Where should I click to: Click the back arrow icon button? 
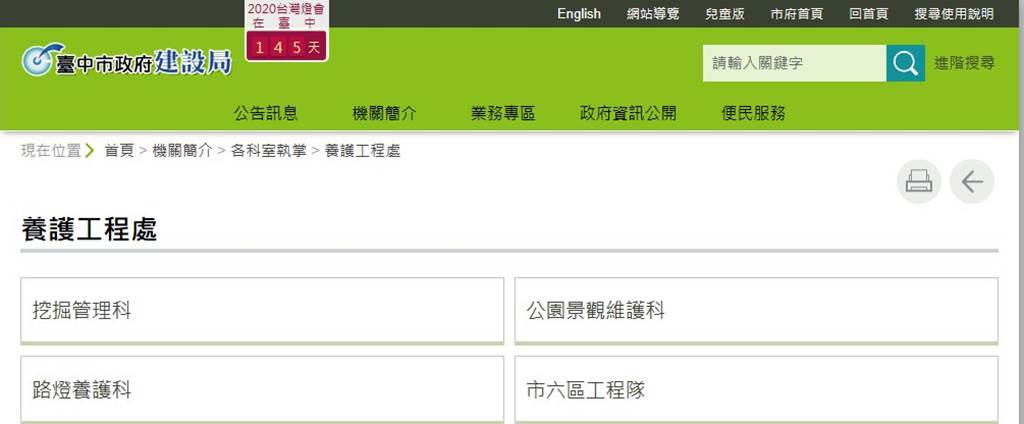coord(971,181)
